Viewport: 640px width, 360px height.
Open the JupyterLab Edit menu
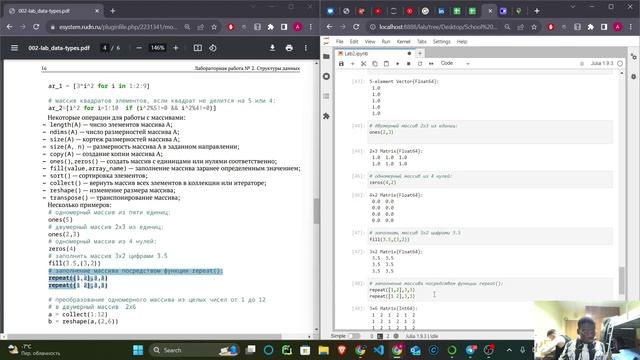tap(354, 42)
